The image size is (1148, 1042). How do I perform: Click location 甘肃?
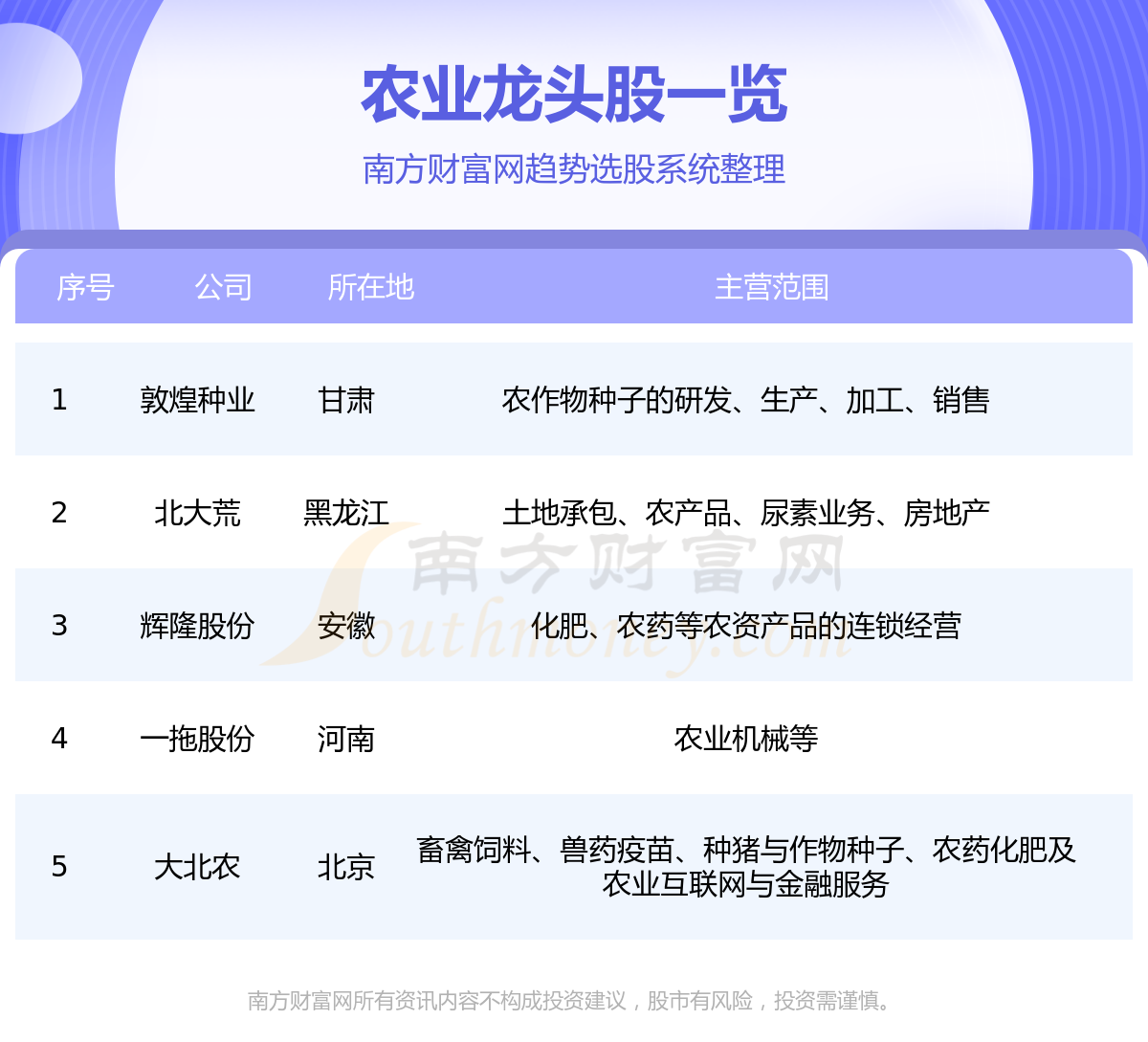346,400
